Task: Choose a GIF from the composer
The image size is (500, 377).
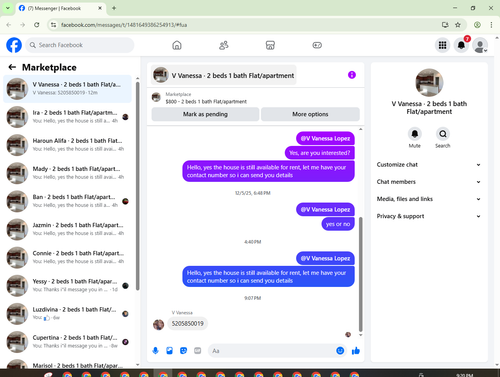Action: (x=198, y=351)
